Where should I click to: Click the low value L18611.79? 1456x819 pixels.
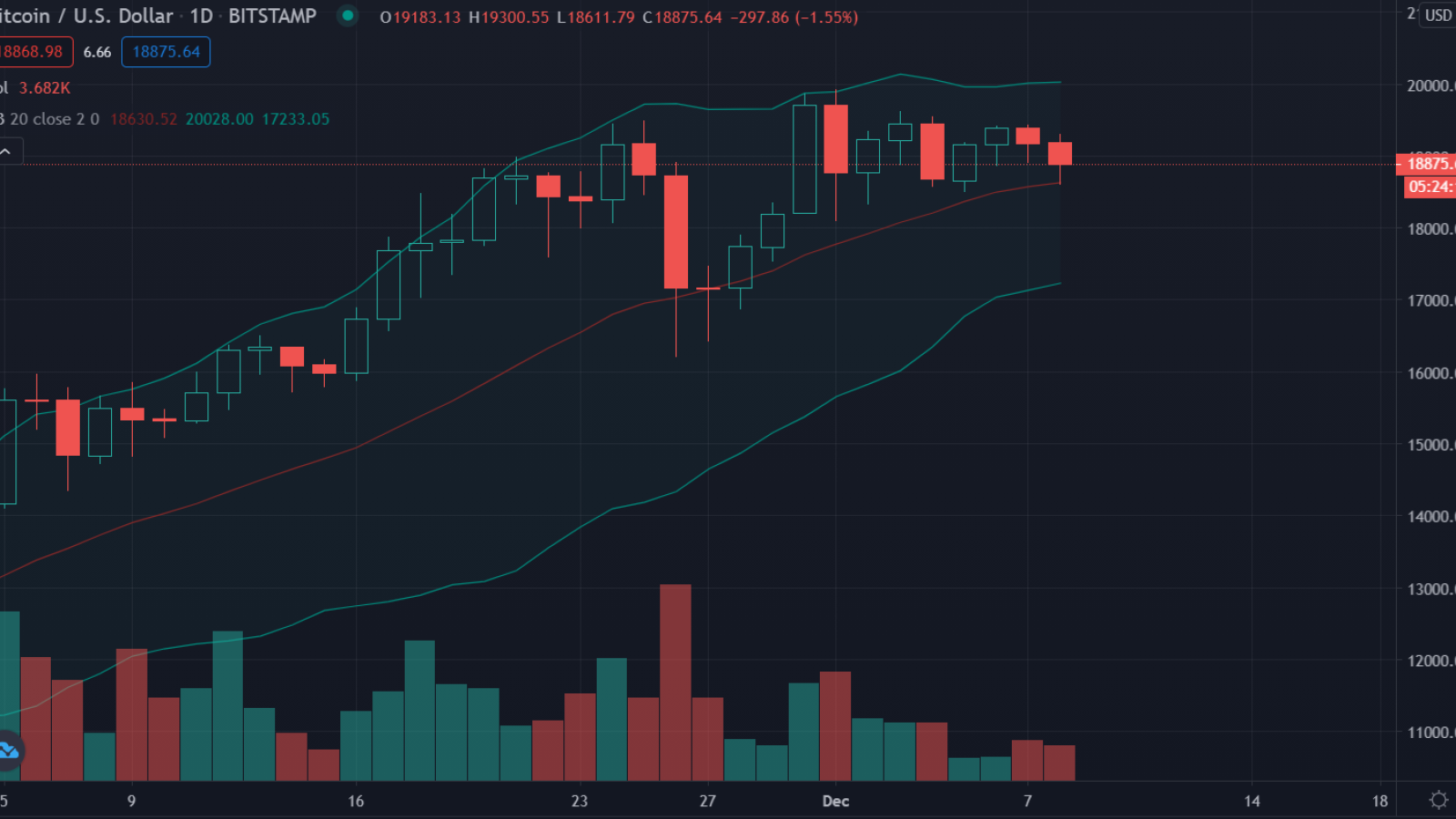point(595,17)
